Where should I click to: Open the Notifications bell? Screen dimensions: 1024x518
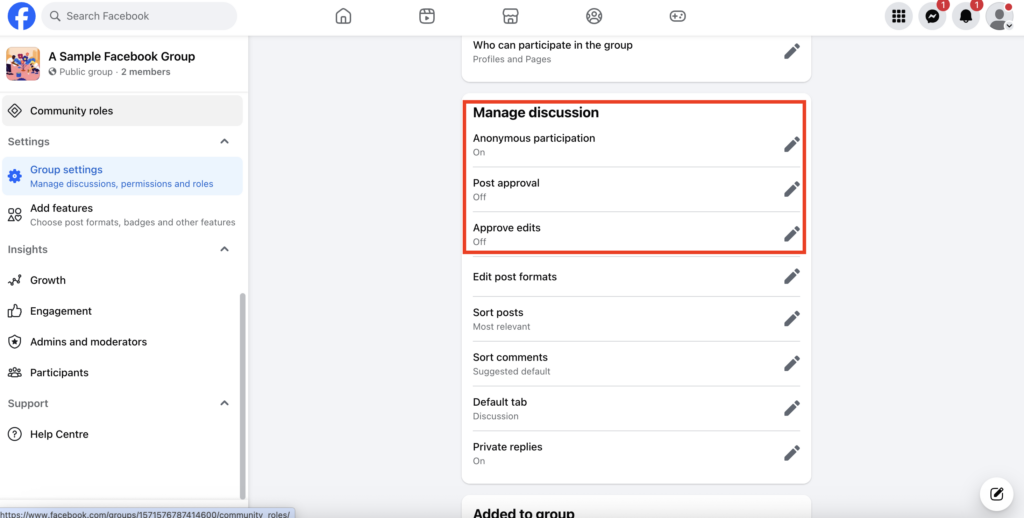click(966, 17)
